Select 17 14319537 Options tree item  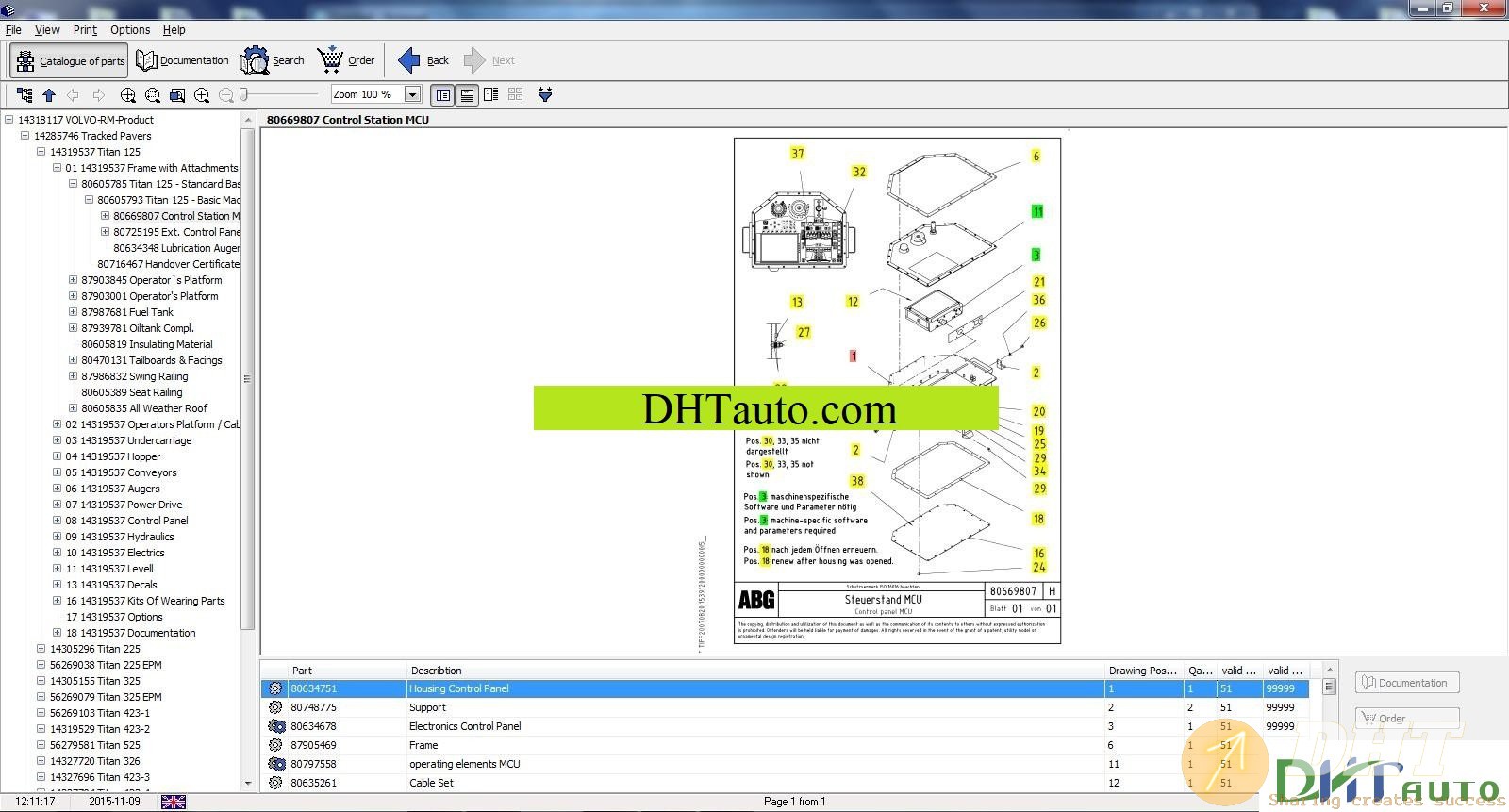[x=114, y=617]
